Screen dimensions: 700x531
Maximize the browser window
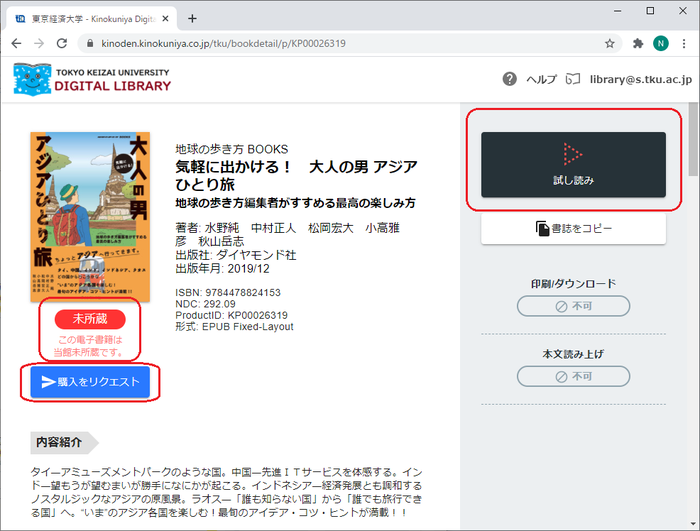(x=650, y=11)
